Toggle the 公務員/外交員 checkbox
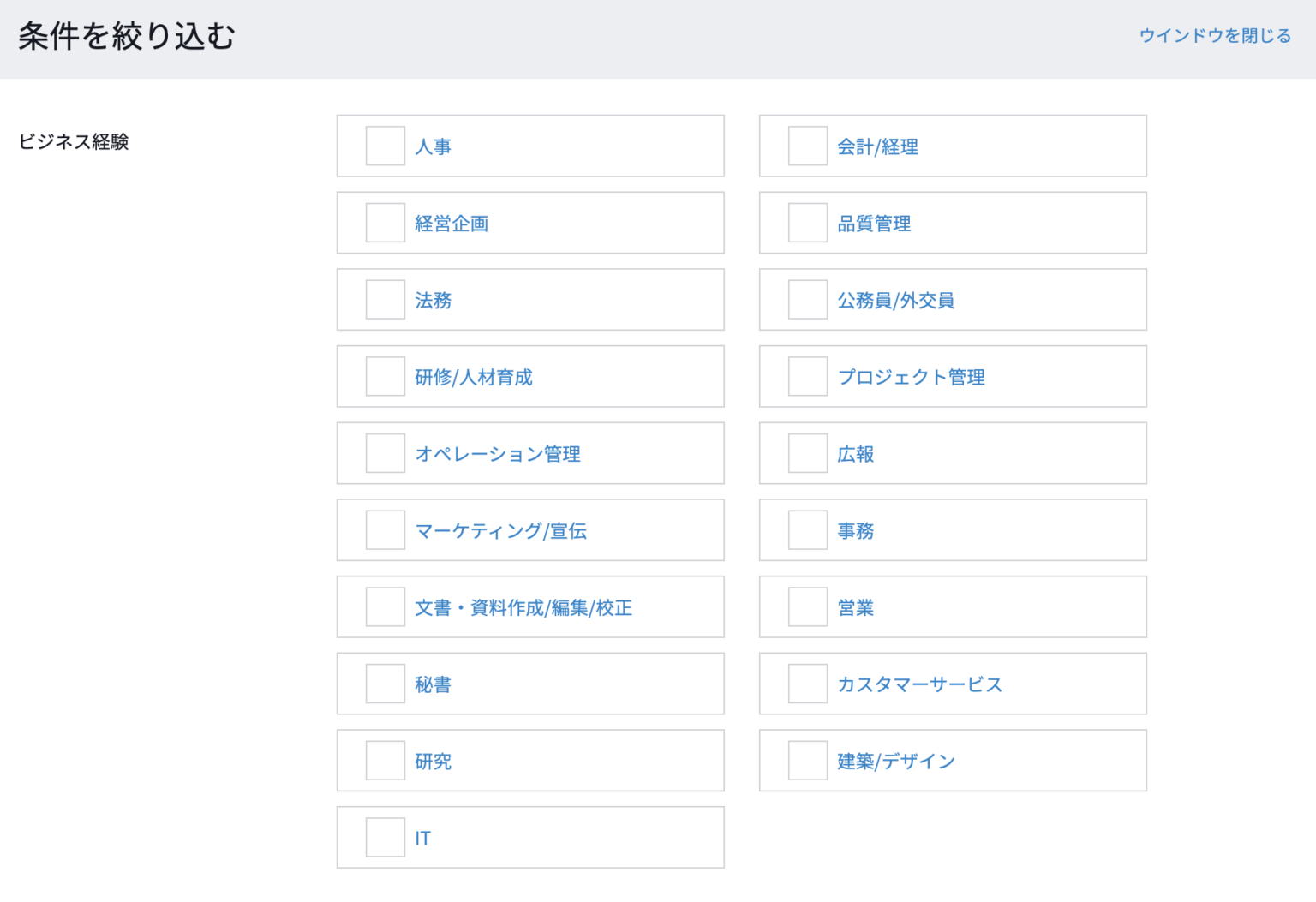1316x902 pixels. coord(807,300)
